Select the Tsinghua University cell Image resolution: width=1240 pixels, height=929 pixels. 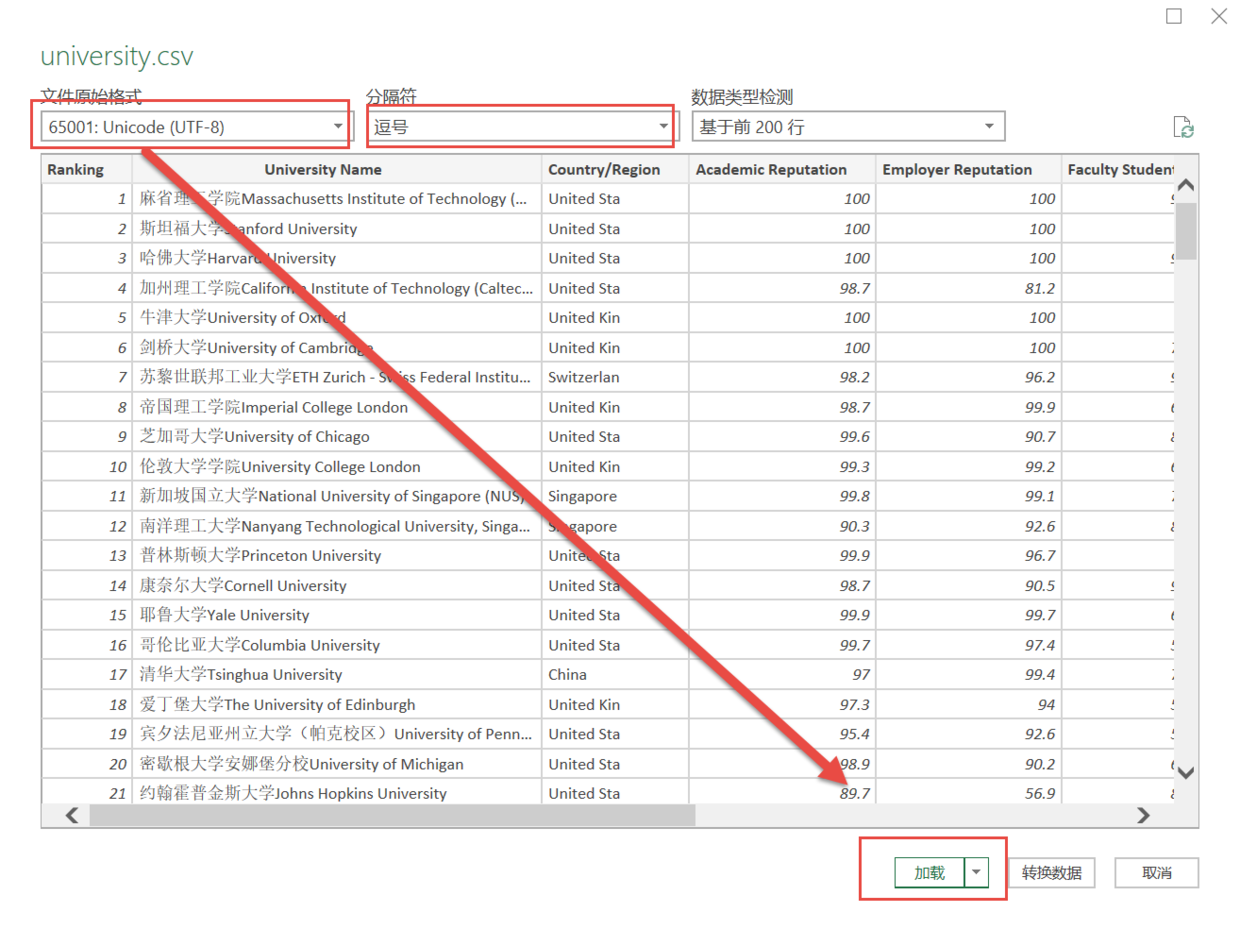pos(337,675)
